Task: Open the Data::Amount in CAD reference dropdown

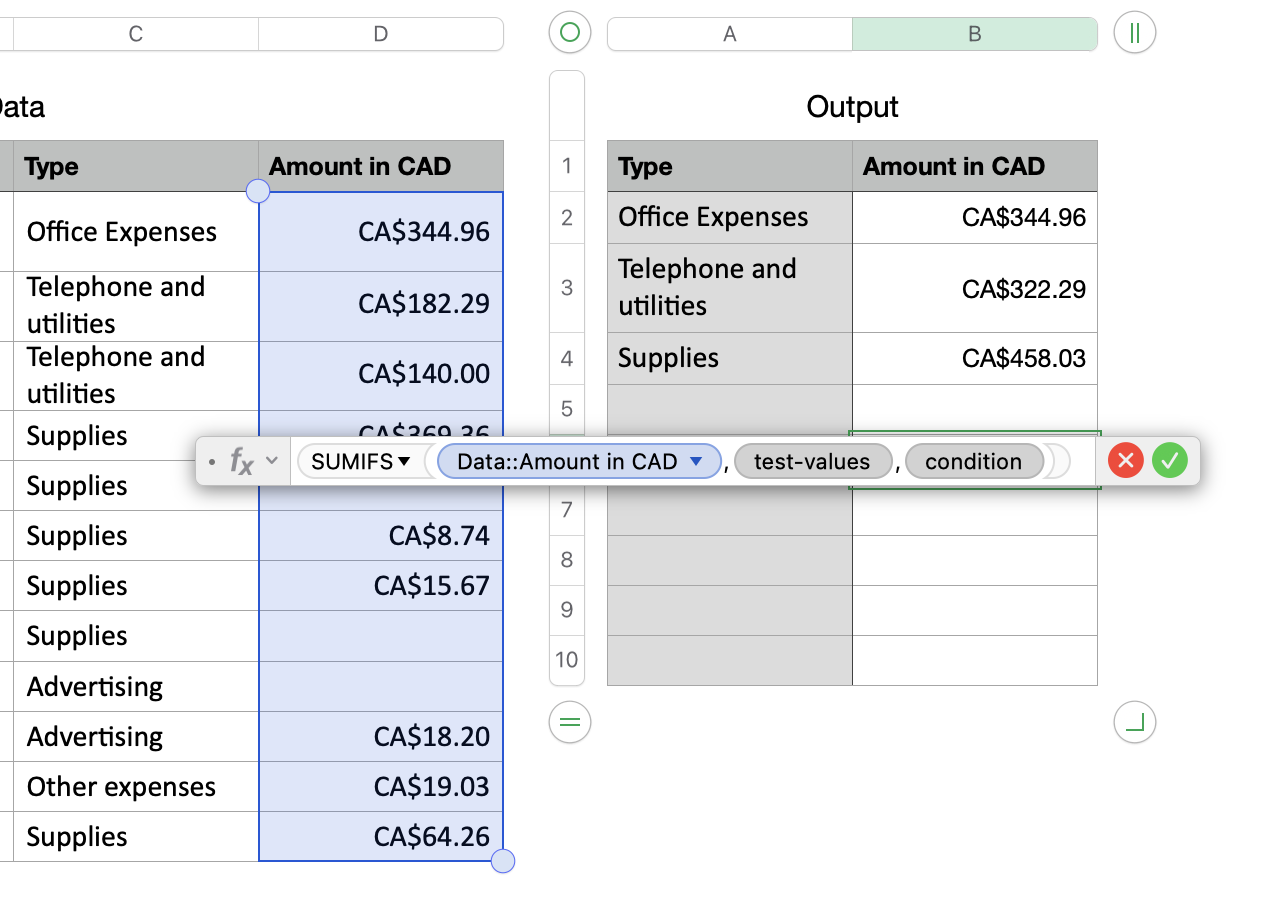Action: pyautogui.click(x=697, y=461)
